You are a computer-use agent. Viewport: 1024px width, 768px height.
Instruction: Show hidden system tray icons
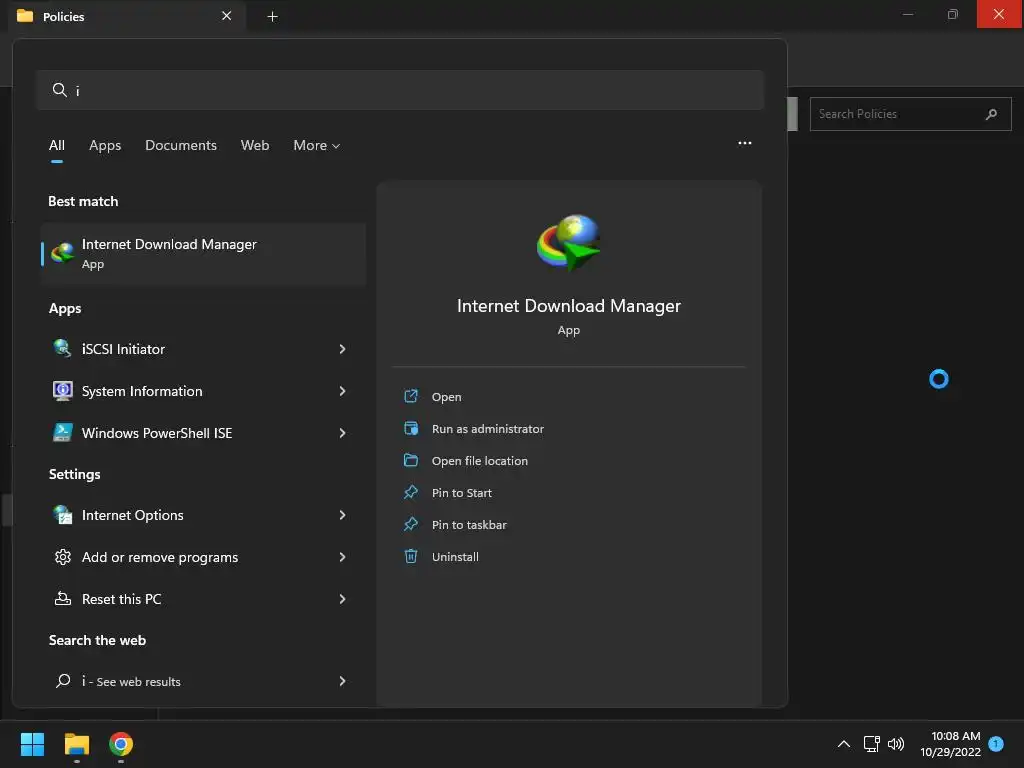844,744
